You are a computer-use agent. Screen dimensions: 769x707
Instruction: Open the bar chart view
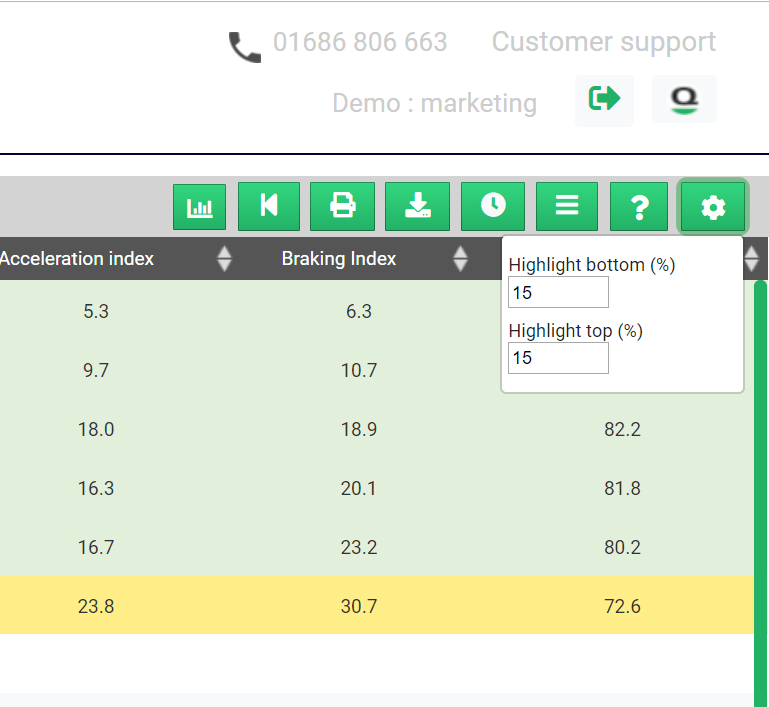click(200, 207)
